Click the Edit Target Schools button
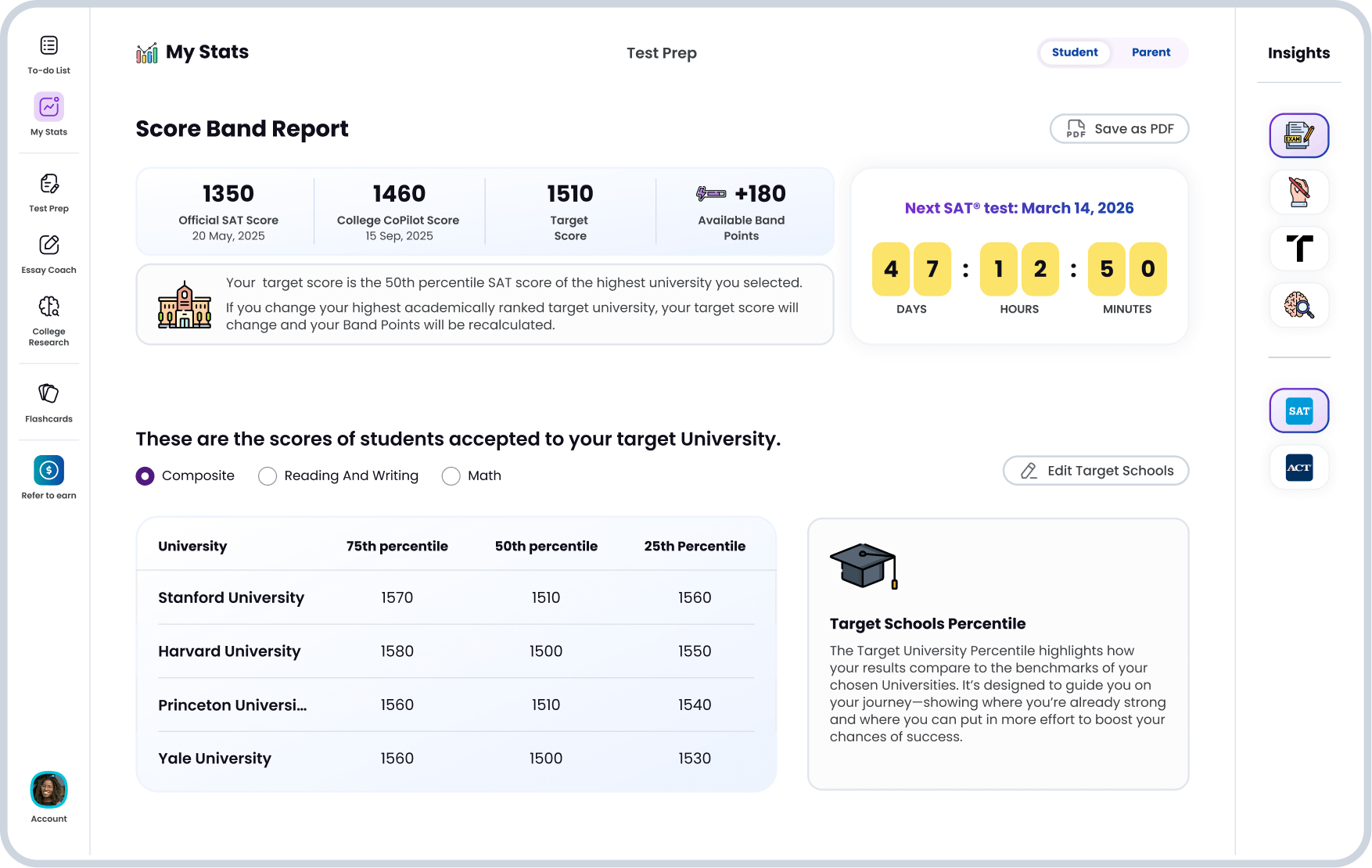The width and height of the screenshot is (1372, 868). click(x=1095, y=471)
